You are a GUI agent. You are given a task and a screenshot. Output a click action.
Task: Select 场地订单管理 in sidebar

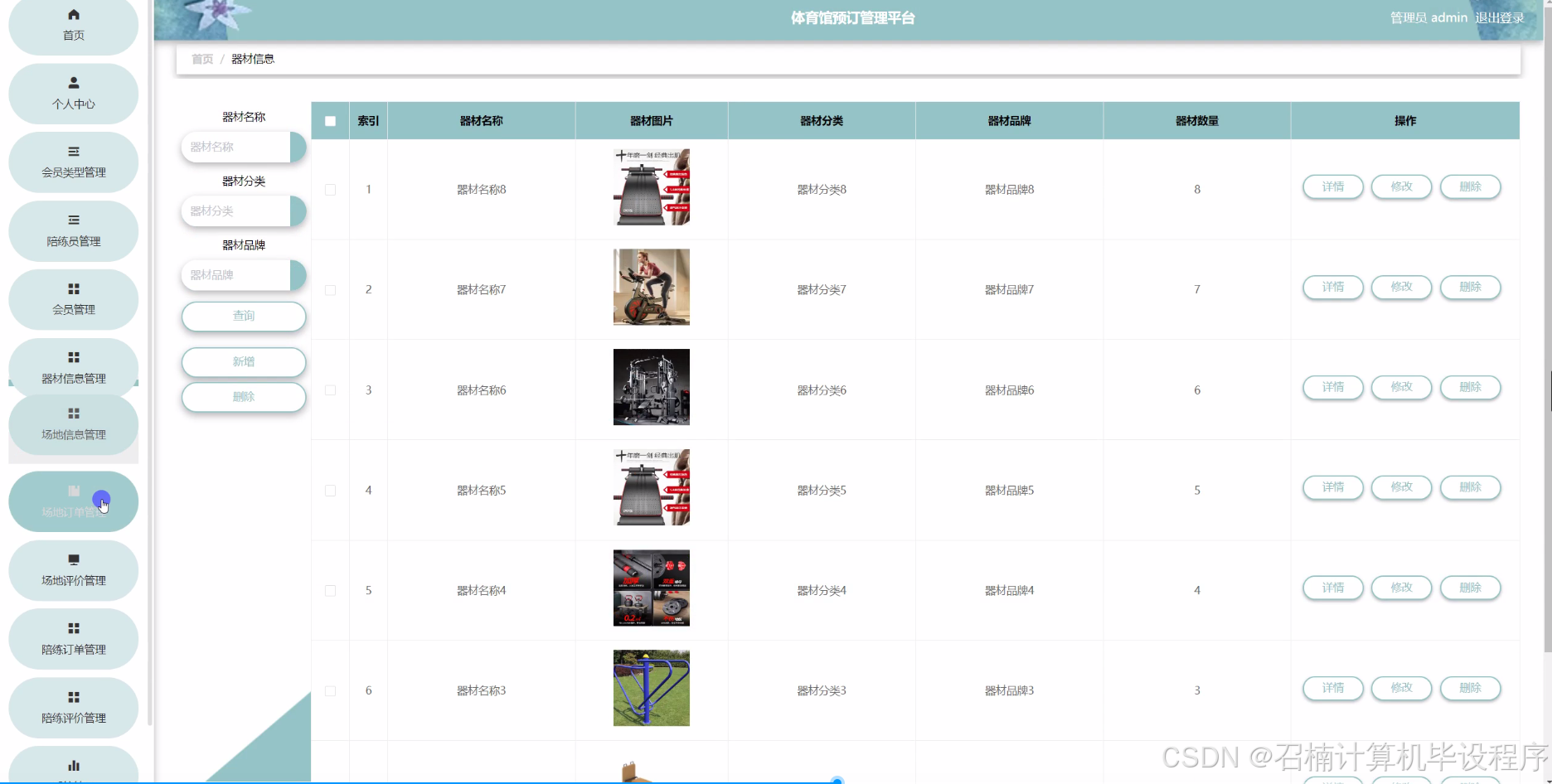(73, 501)
